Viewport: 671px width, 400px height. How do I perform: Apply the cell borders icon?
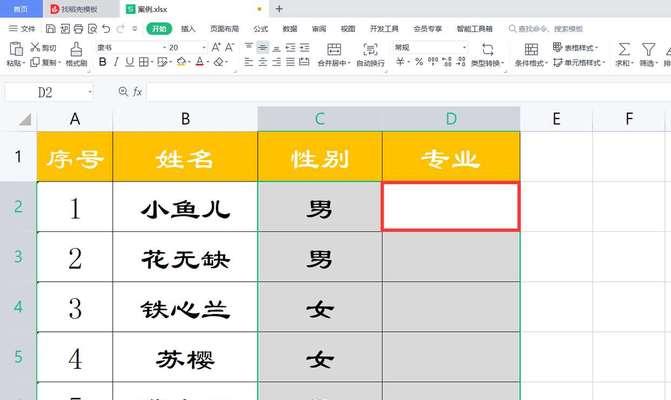coord(144,62)
